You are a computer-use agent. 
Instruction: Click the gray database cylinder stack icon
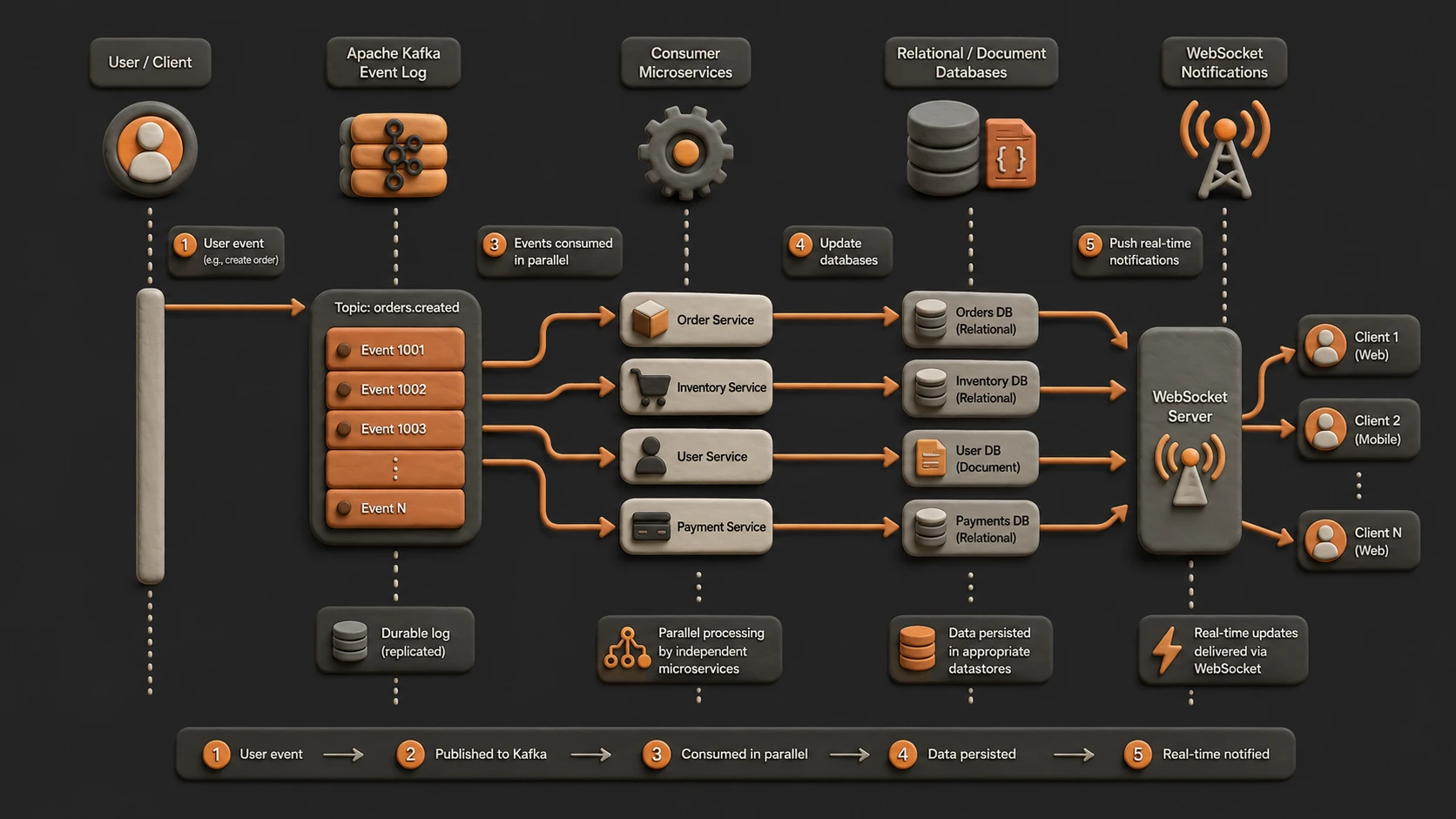pos(944,147)
